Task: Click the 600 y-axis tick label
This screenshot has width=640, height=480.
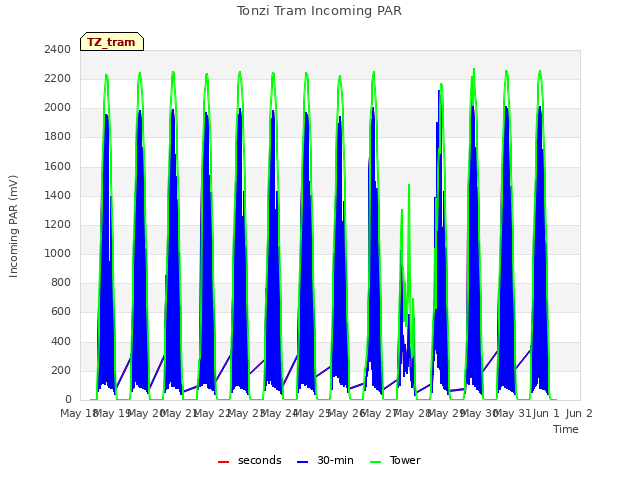Action: pyautogui.click(x=61, y=312)
